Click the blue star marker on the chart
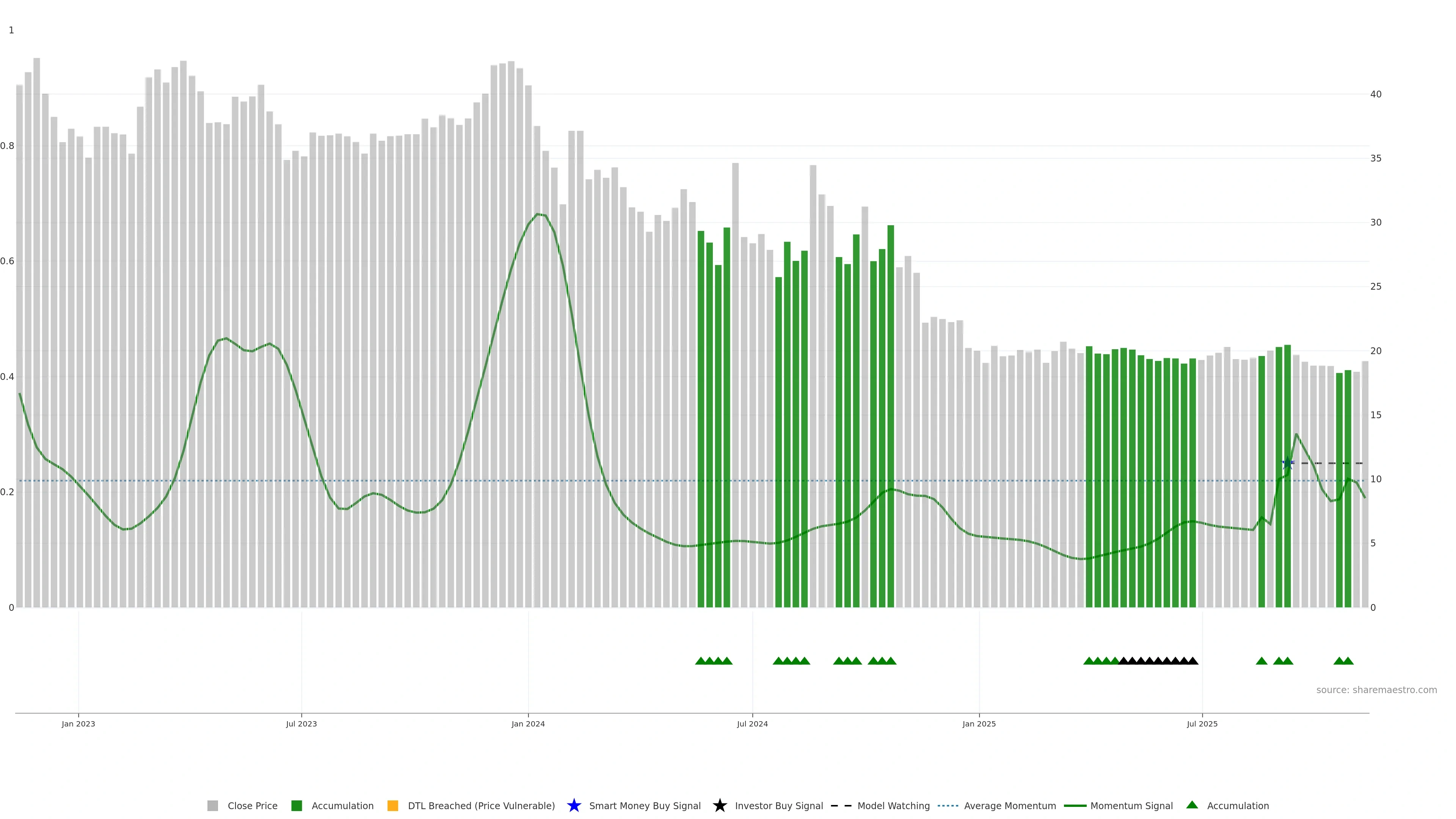The width and height of the screenshot is (1456, 819). (x=1288, y=463)
